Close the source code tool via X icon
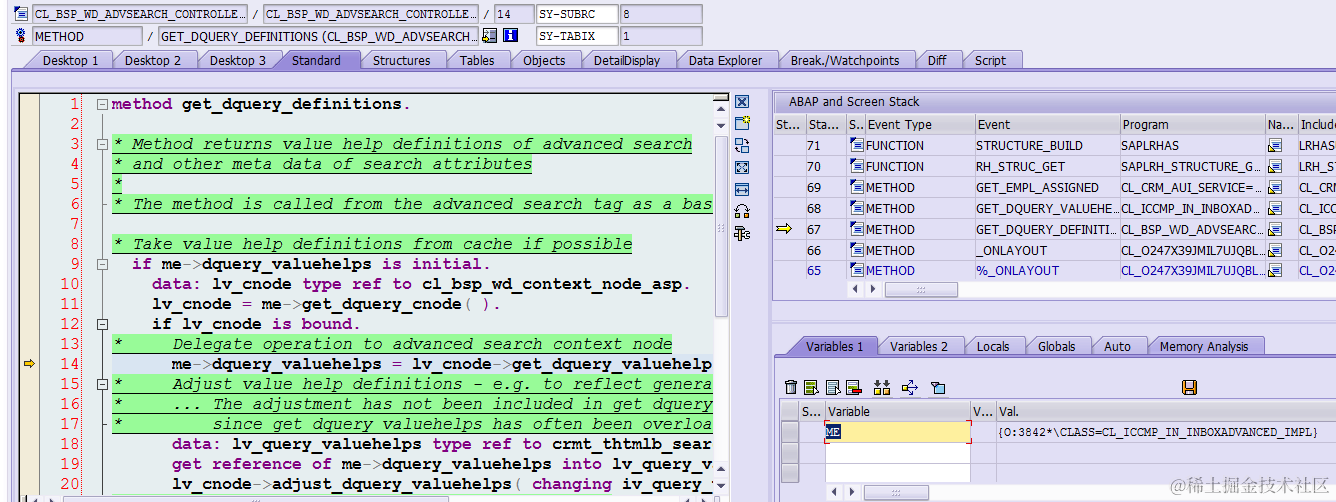 coord(742,102)
